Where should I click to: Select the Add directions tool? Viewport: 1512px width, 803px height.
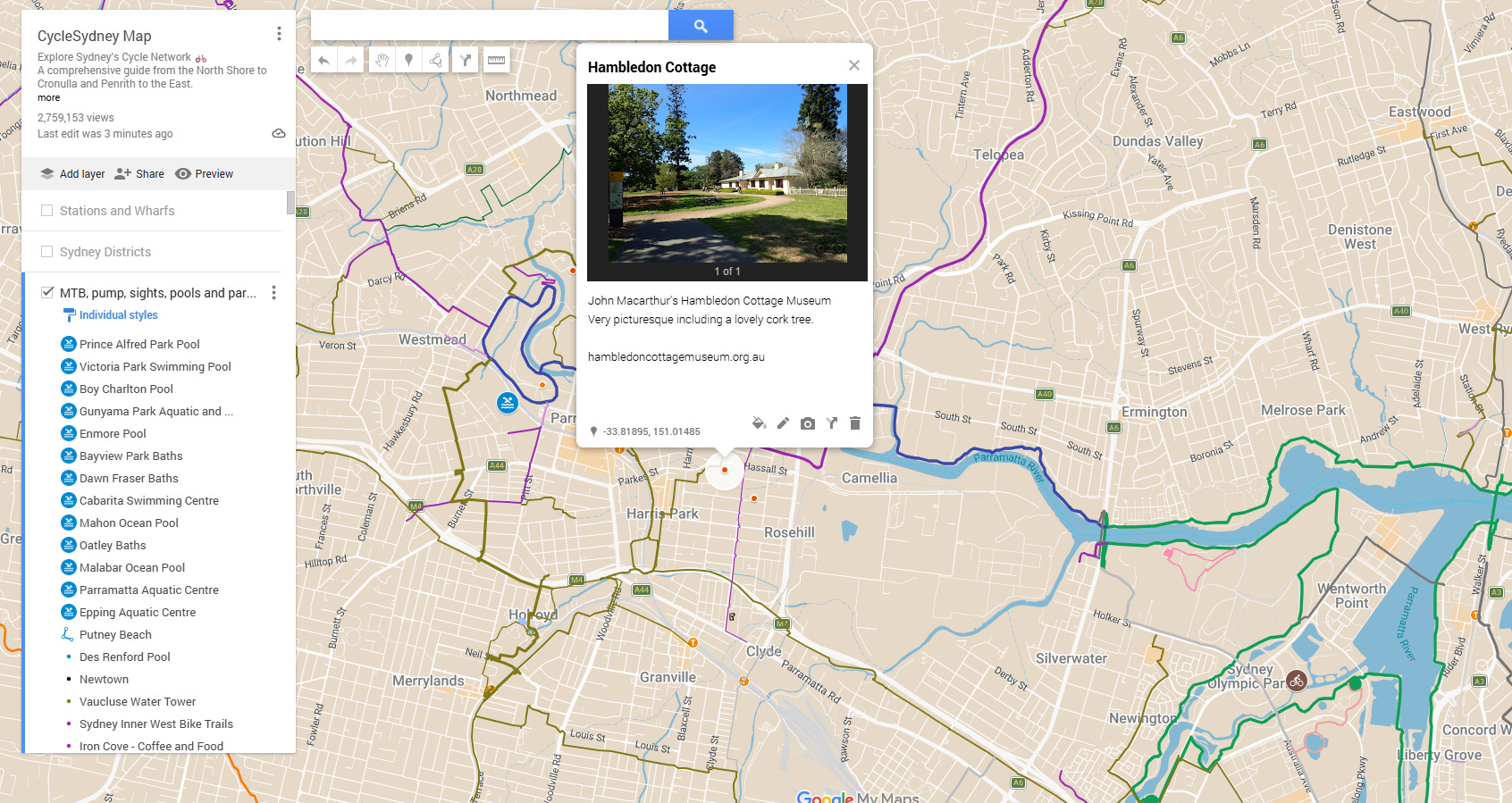click(x=466, y=60)
